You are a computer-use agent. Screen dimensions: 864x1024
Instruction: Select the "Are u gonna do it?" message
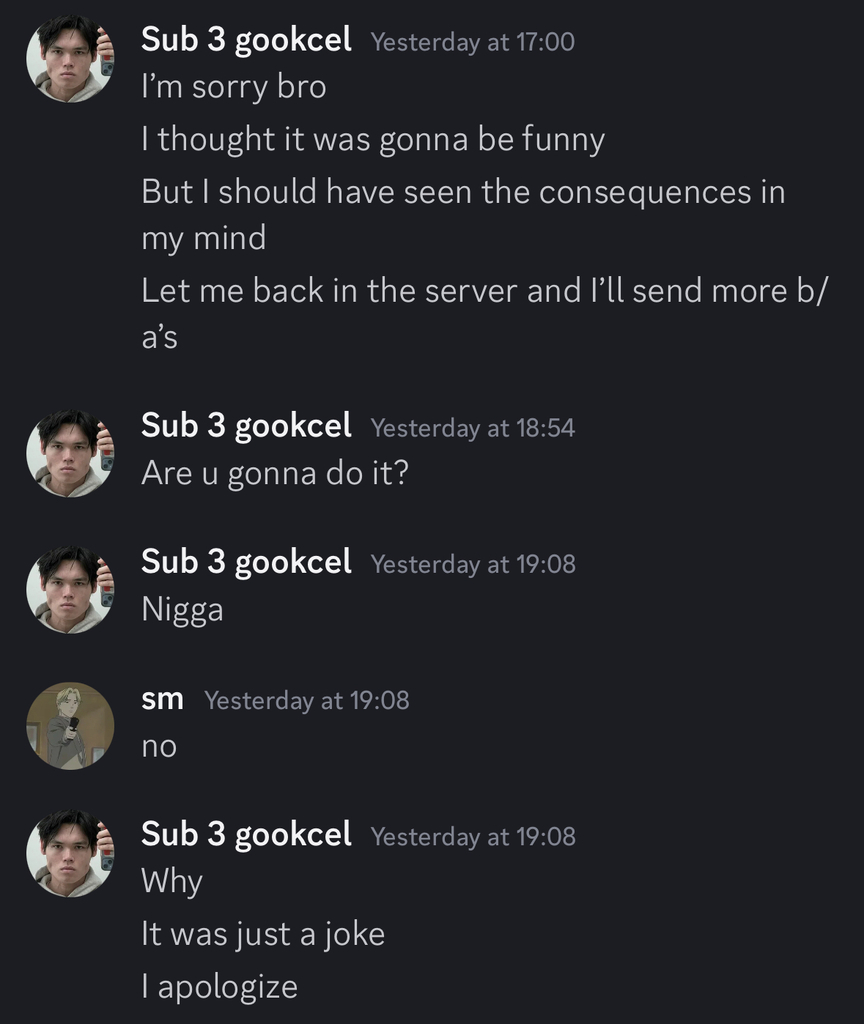[275, 473]
